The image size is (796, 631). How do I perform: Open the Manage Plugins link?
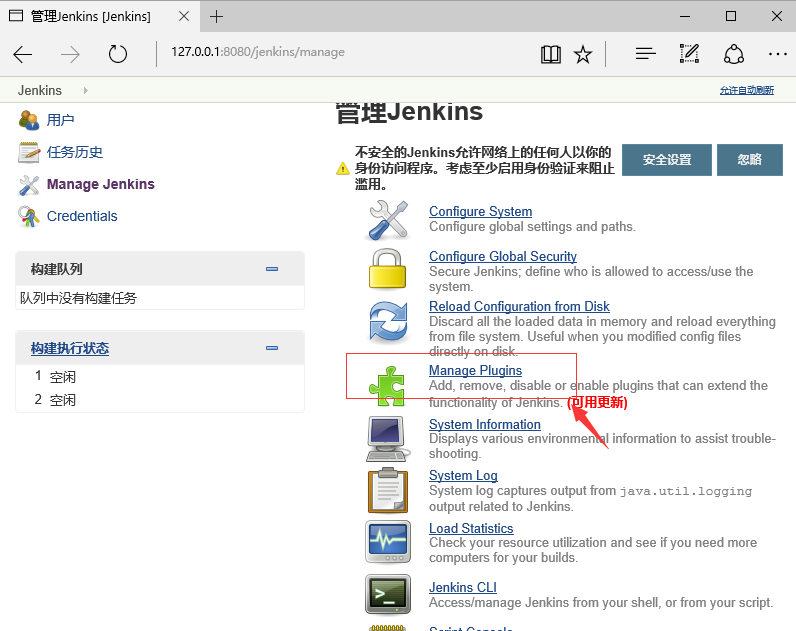pyautogui.click(x=475, y=371)
